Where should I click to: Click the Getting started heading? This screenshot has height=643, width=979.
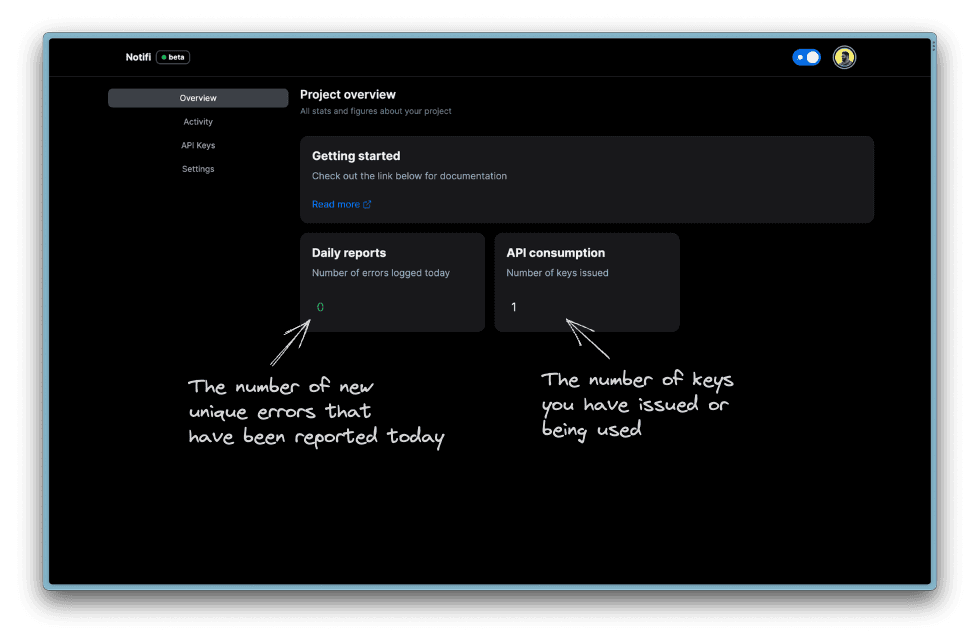[356, 156]
